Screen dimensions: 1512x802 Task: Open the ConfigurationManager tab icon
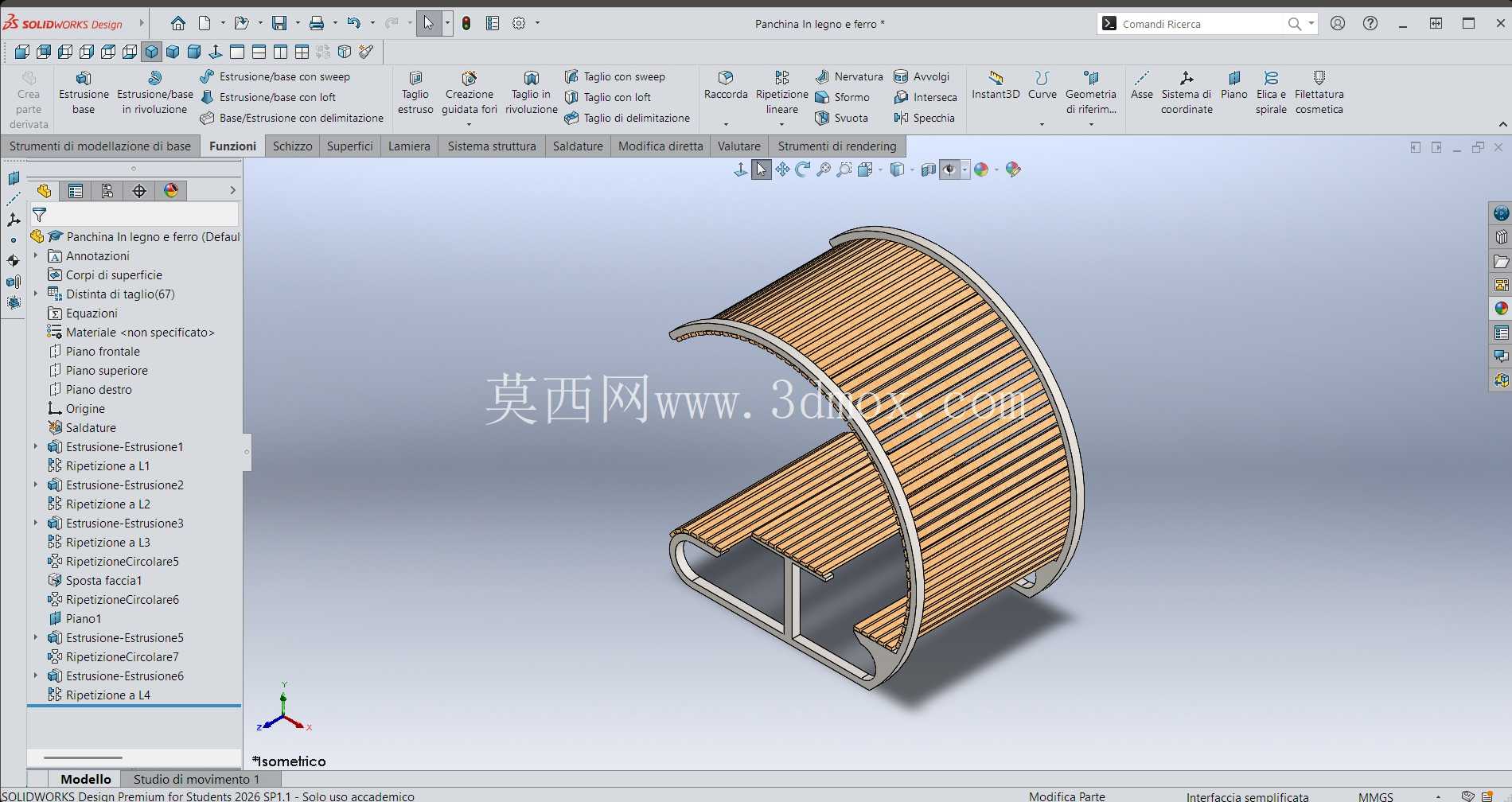click(x=107, y=191)
